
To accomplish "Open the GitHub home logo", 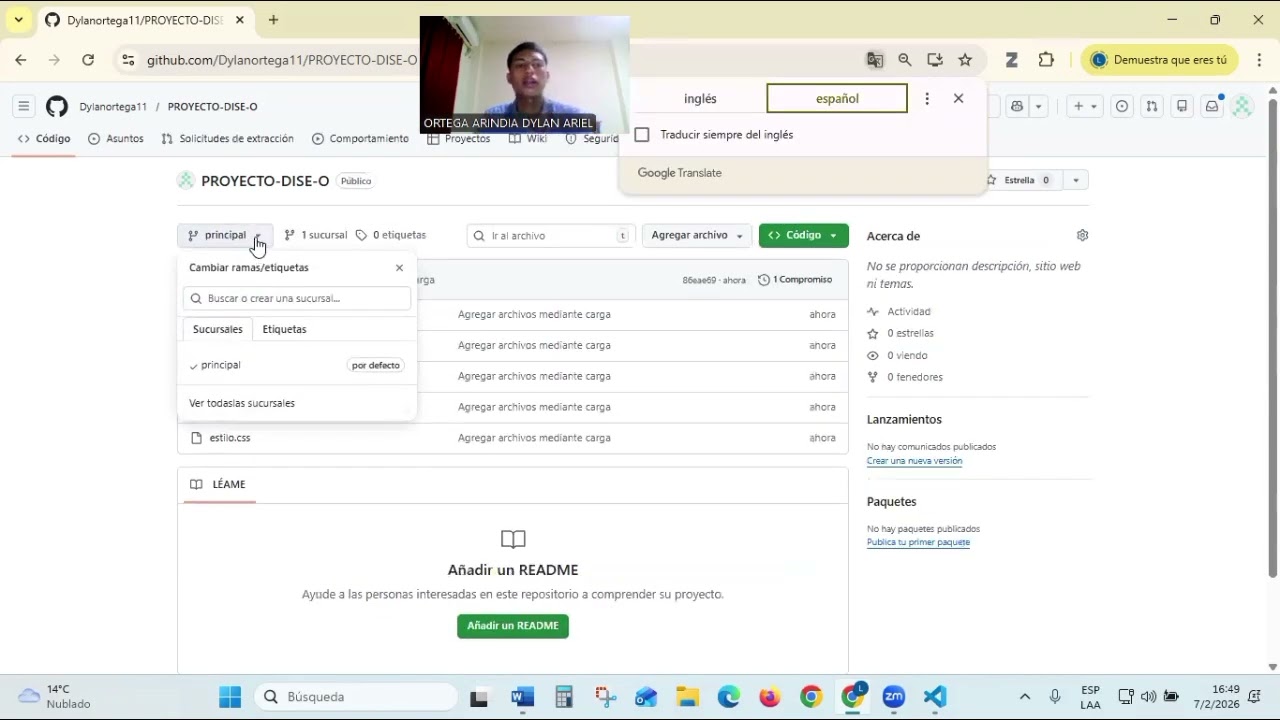I will pos(57,106).
